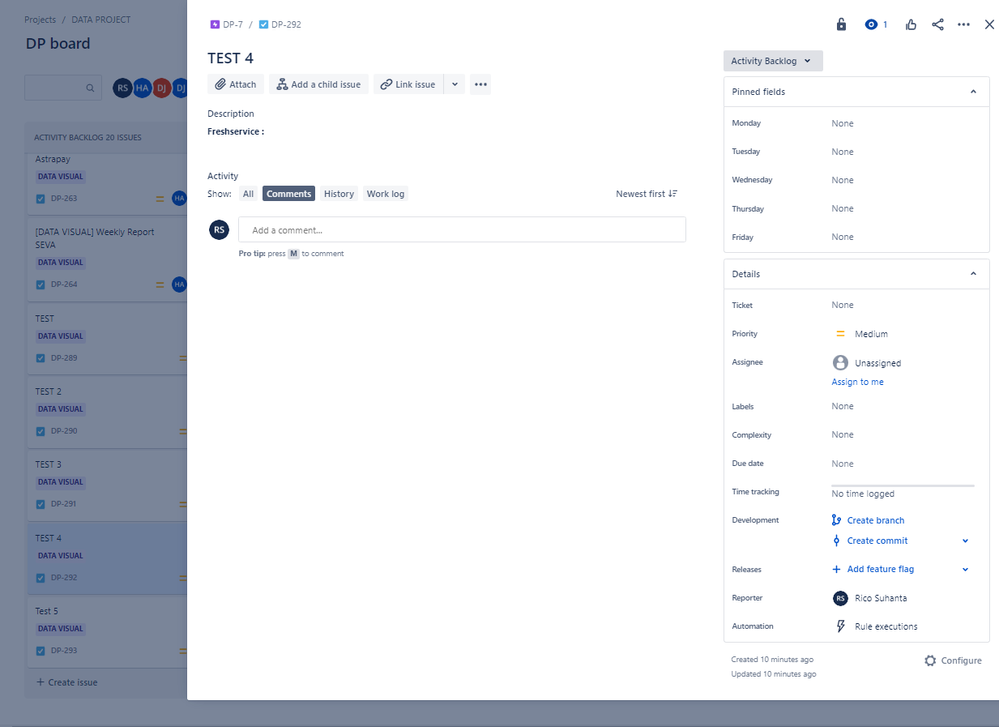Click the Link issue button
Screen dimensions: 999x727
408,84
